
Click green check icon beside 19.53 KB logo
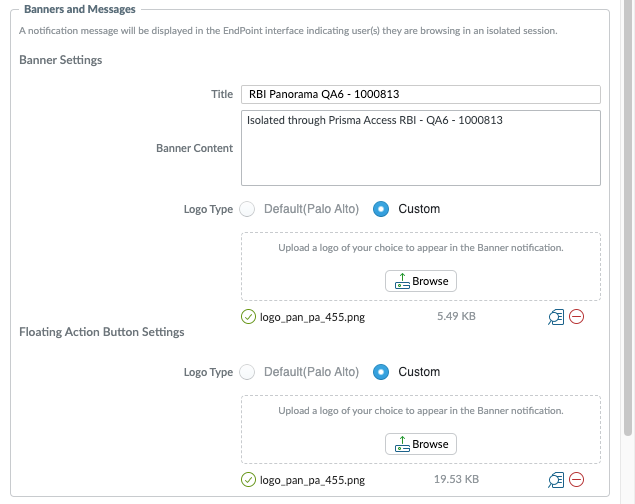point(248,480)
